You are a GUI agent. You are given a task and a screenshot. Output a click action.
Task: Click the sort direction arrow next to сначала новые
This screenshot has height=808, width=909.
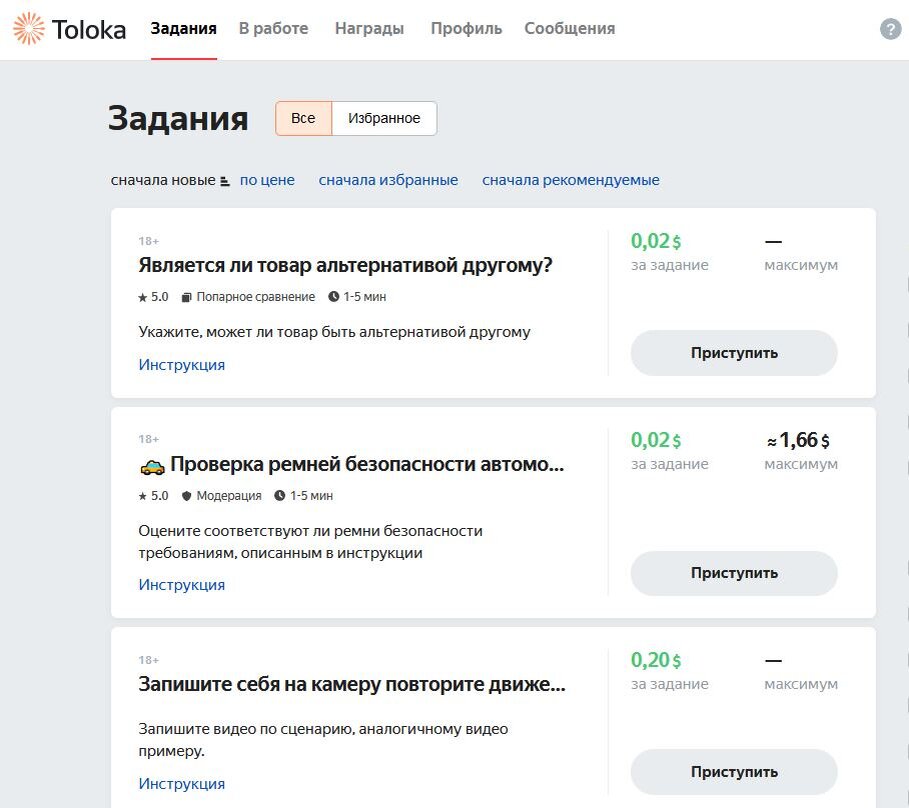[x=225, y=181]
